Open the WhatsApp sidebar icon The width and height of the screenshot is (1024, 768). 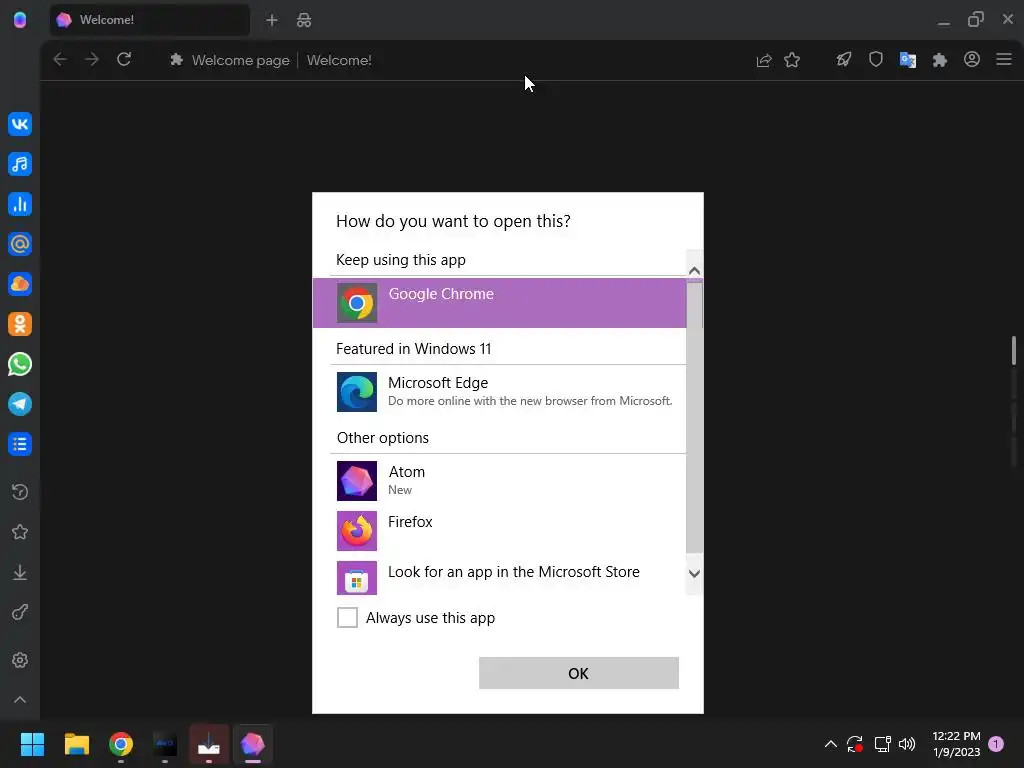(20, 364)
